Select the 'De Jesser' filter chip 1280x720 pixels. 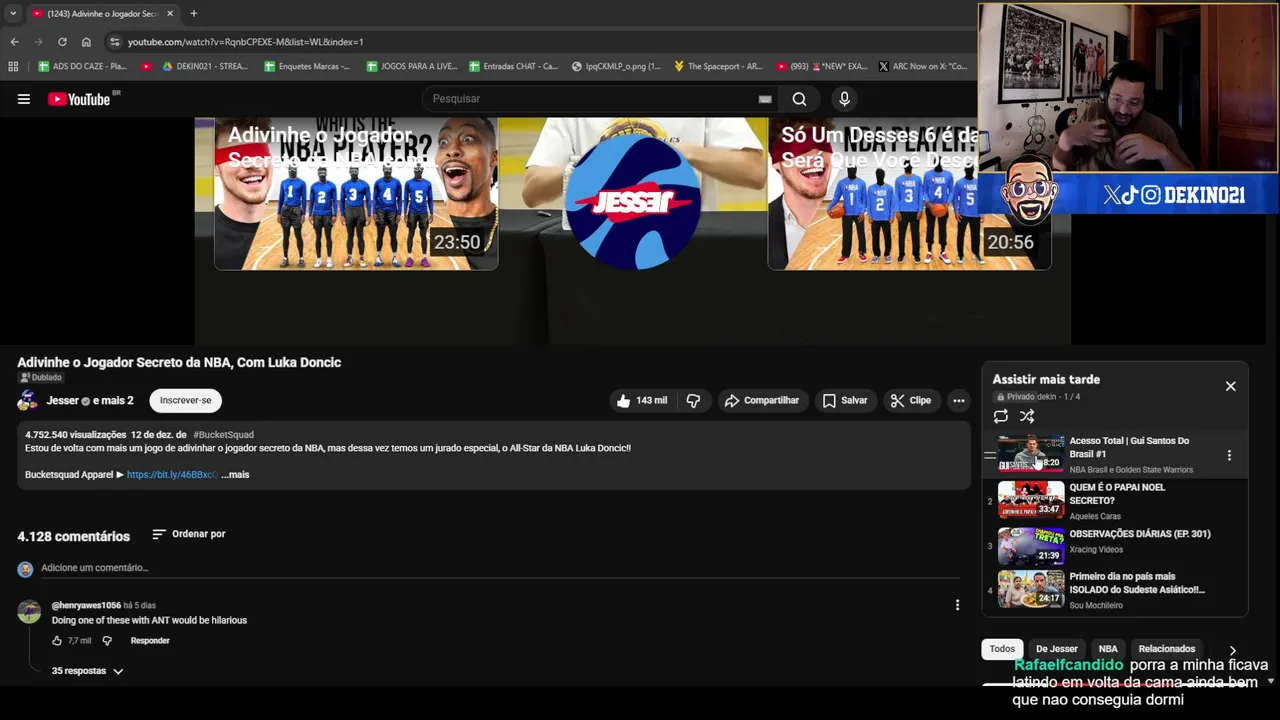(1057, 649)
